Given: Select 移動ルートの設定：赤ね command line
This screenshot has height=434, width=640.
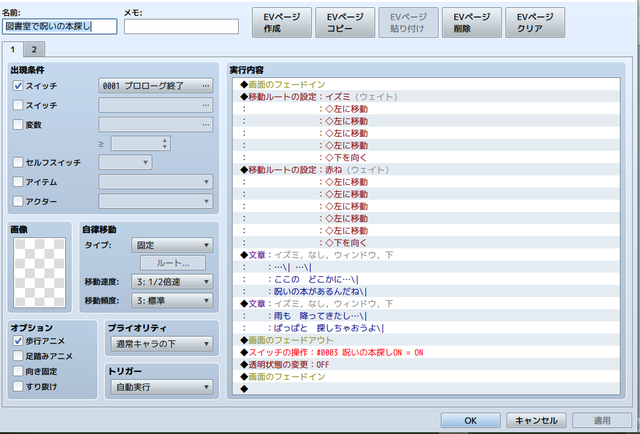Looking at the screenshot, I should 427,170.
